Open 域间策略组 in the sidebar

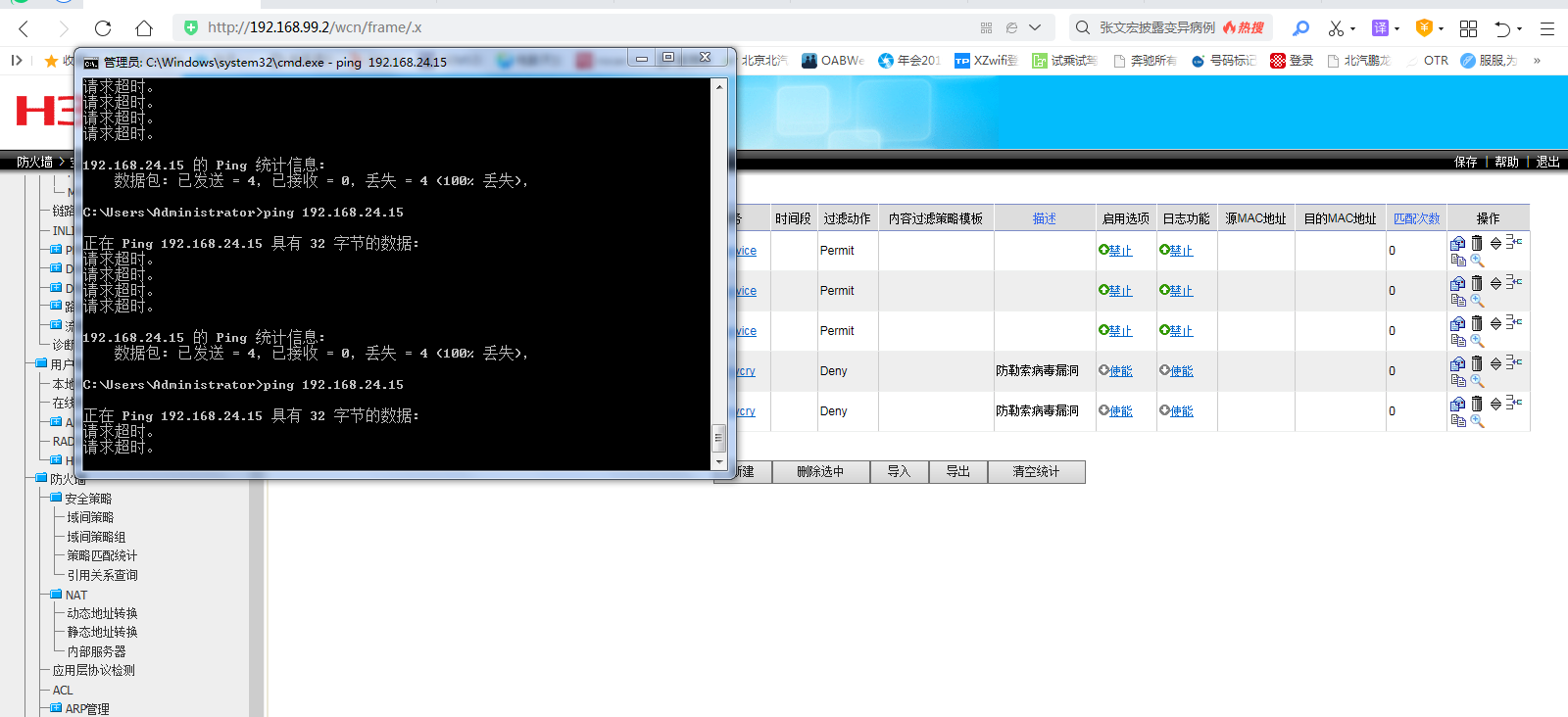(x=96, y=537)
